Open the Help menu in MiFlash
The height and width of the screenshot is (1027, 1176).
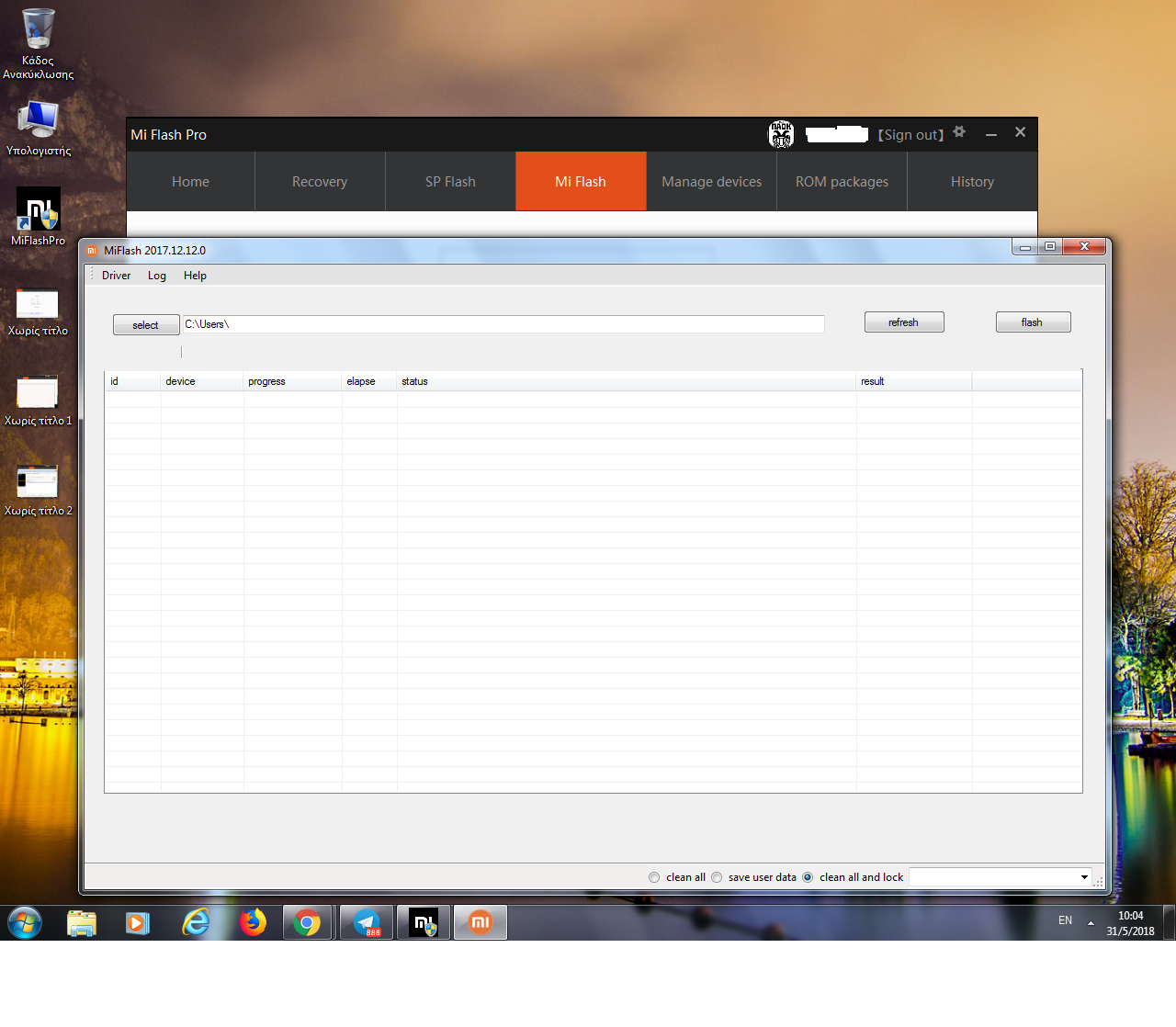pyautogui.click(x=195, y=276)
